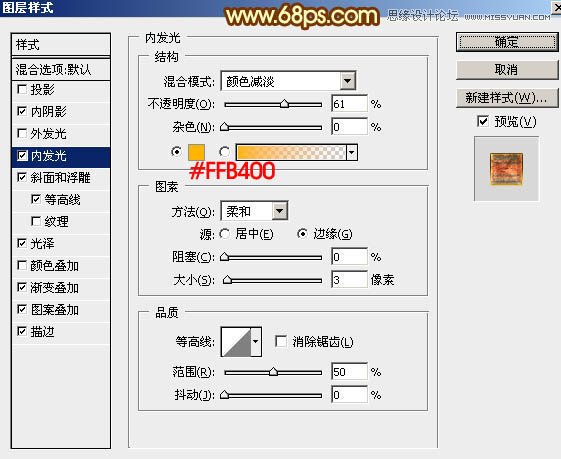Select the 斜面和浮雕 bevel entry
Screen dimensions: 561x459
pos(61,178)
